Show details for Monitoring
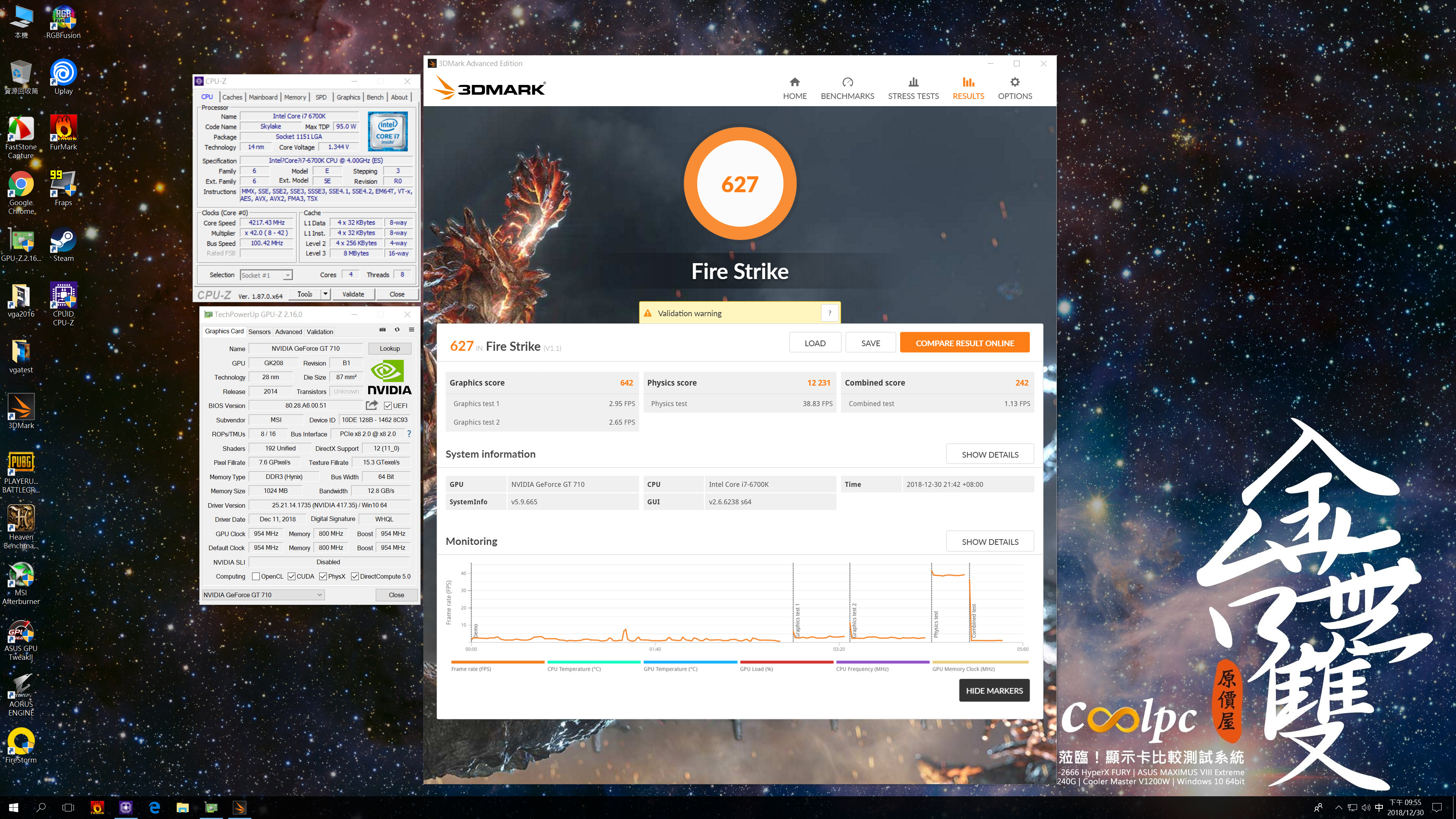The image size is (1456, 819). [x=990, y=541]
